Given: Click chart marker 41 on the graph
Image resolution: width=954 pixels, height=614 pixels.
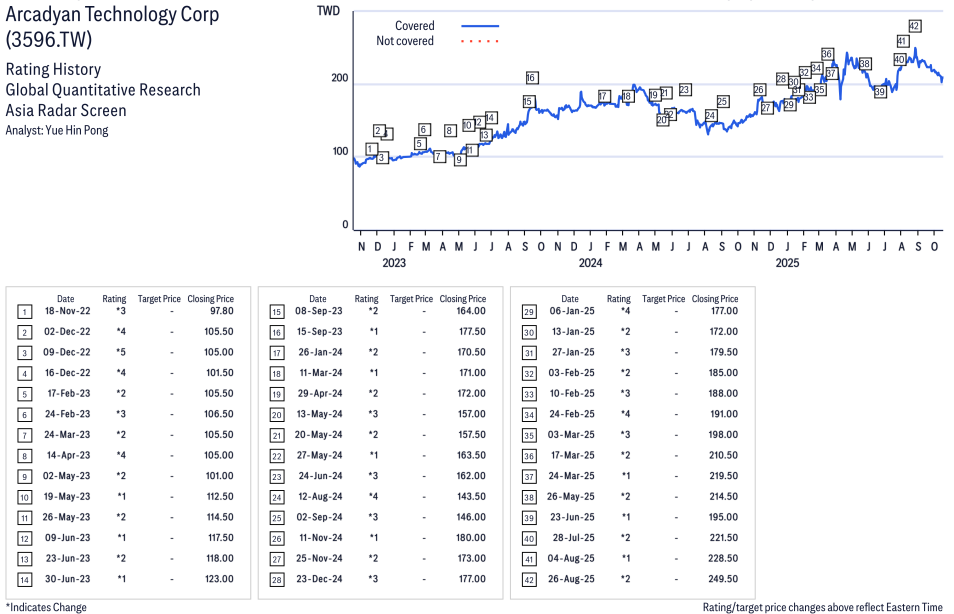Looking at the screenshot, I should (901, 41).
